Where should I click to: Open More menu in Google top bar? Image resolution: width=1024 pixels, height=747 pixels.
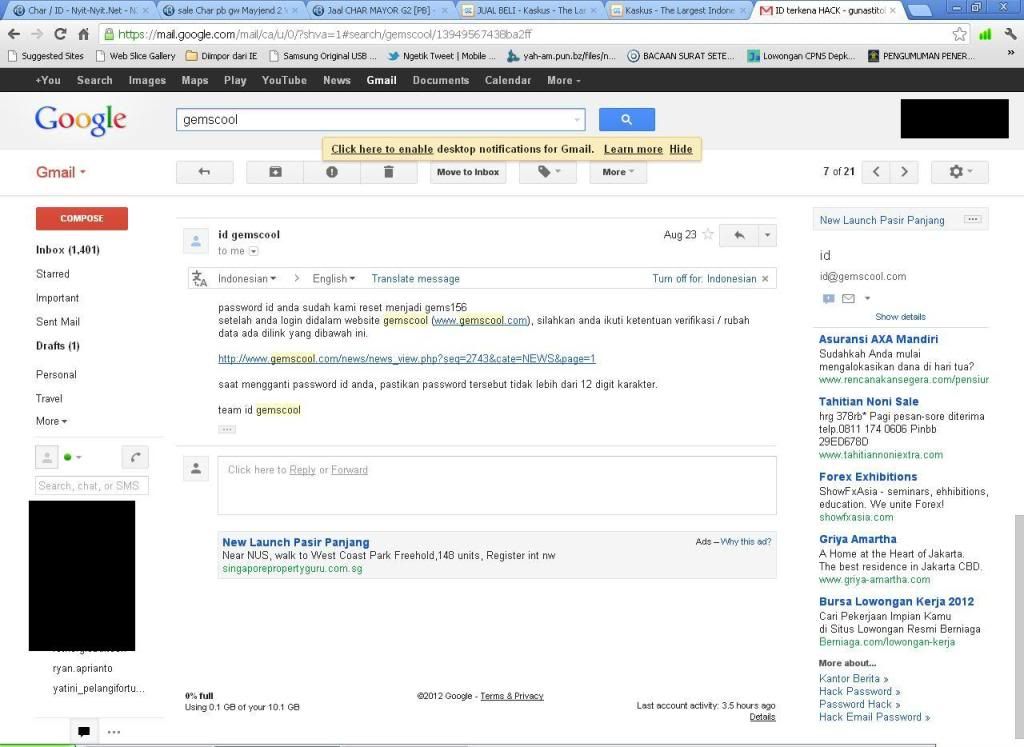coord(564,80)
